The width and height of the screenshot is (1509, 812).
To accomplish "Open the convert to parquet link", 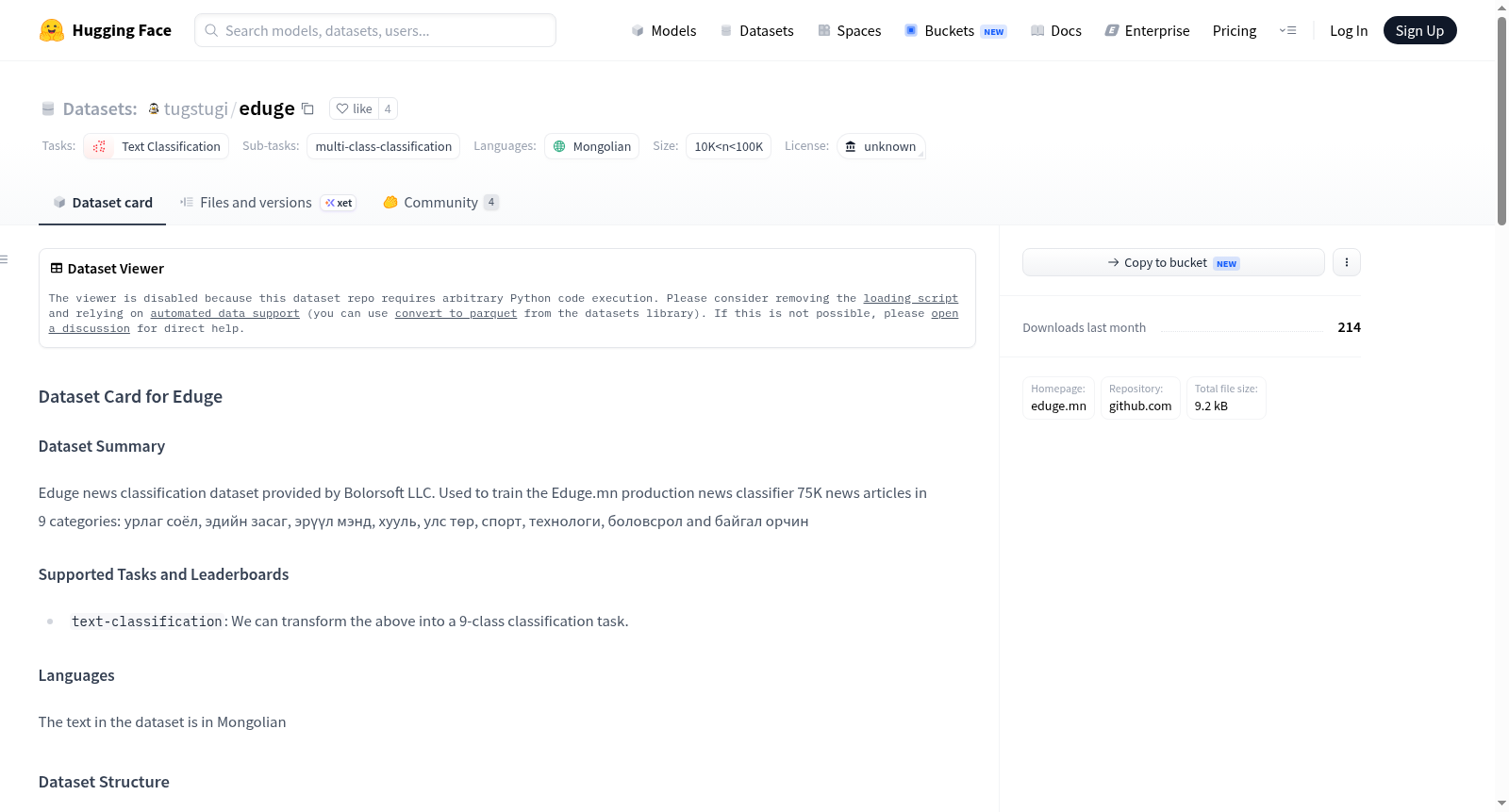I will coord(456,313).
